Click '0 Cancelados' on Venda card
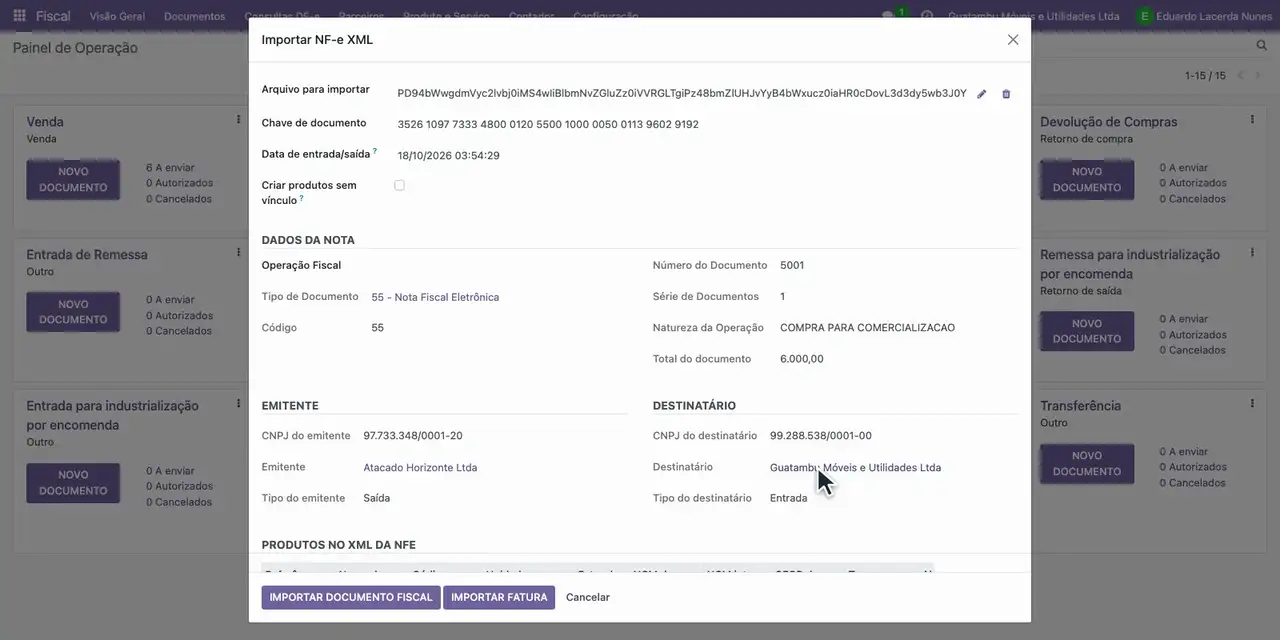Screen dimensions: 1280x640 pyautogui.click(x=179, y=199)
